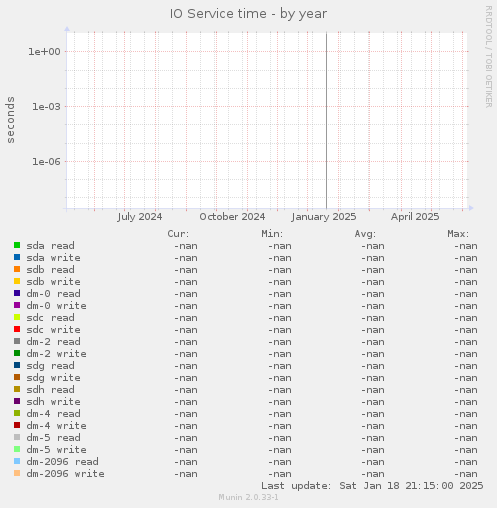Click the Munin 2.0.33-1 footer text
This screenshot has width=497, height=508.
click(248, 497)
